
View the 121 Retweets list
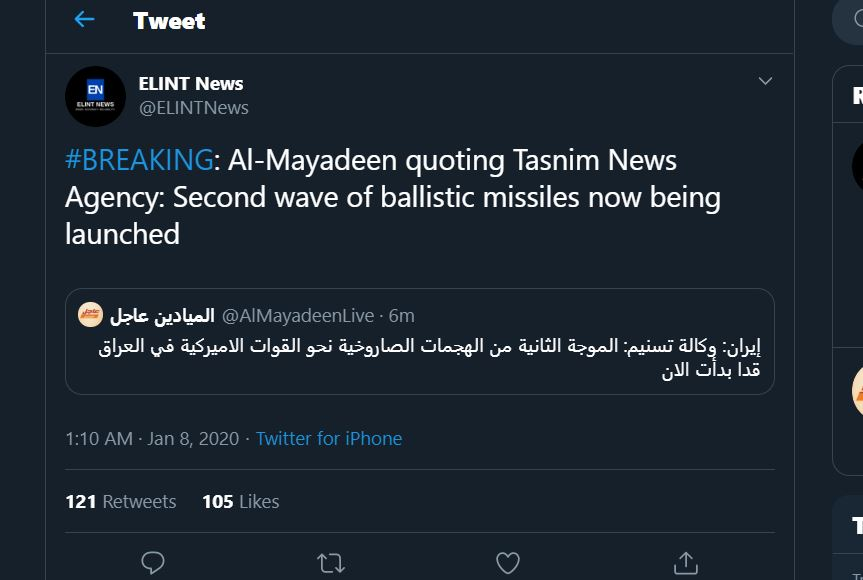click(121, 501)
